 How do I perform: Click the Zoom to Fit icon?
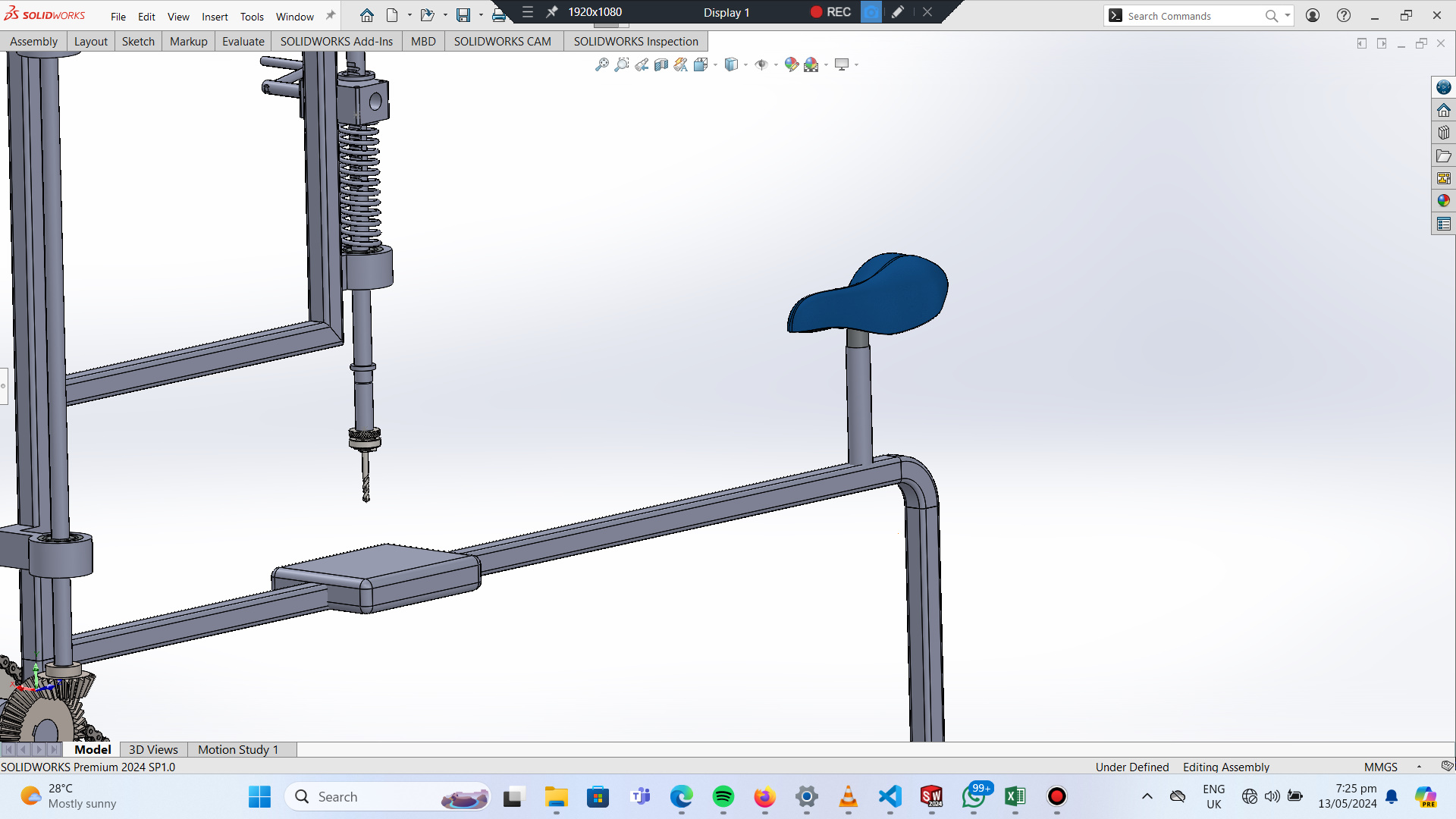(601, 64)
